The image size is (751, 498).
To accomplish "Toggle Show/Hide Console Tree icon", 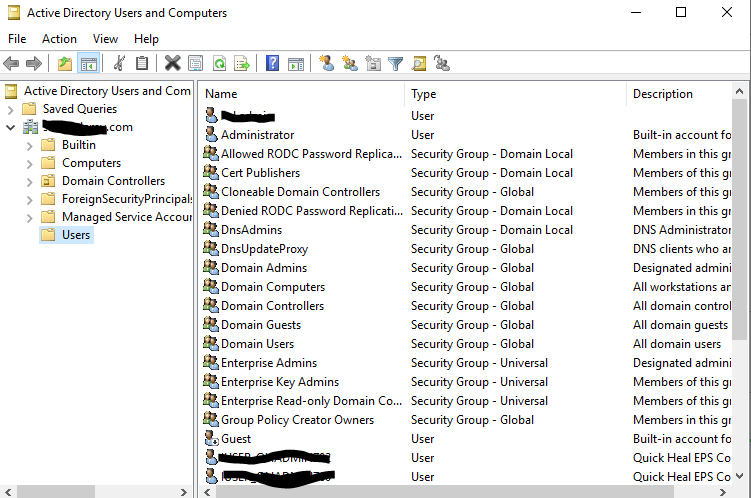I will point(89,63).
